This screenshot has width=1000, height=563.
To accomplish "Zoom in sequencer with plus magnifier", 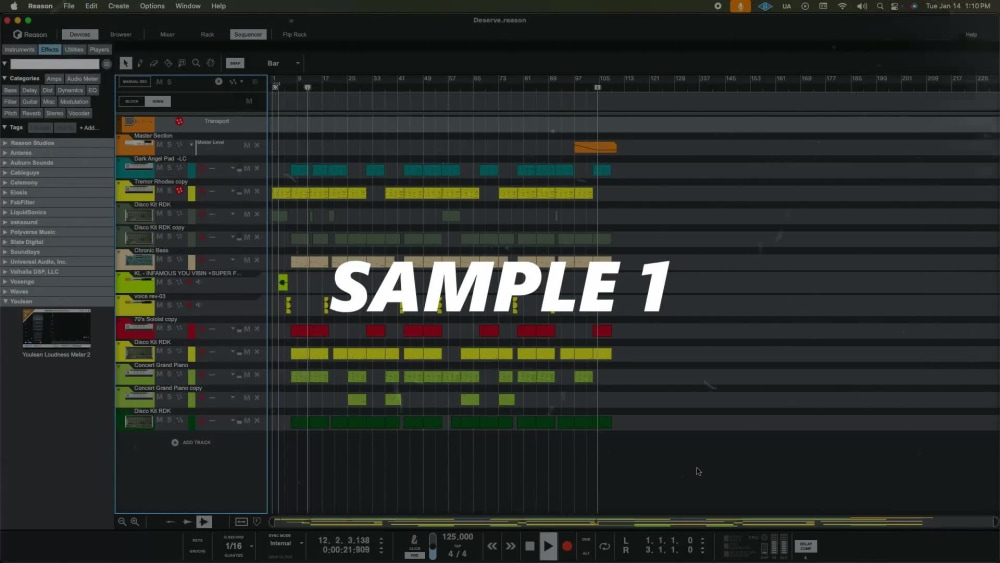I will [x=135, y=522].
